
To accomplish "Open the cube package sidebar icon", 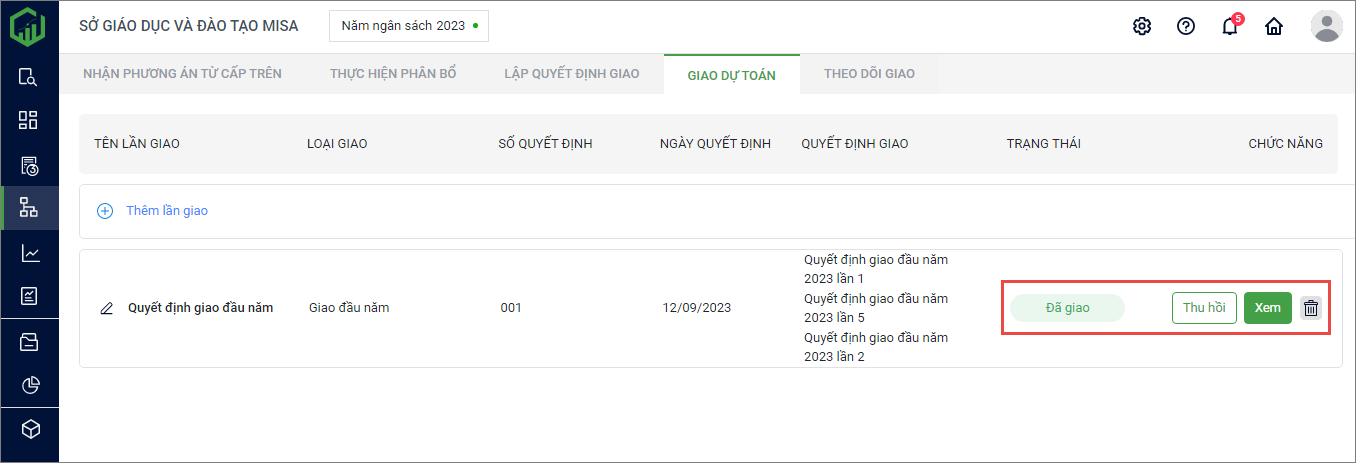I will coord(29,429).
